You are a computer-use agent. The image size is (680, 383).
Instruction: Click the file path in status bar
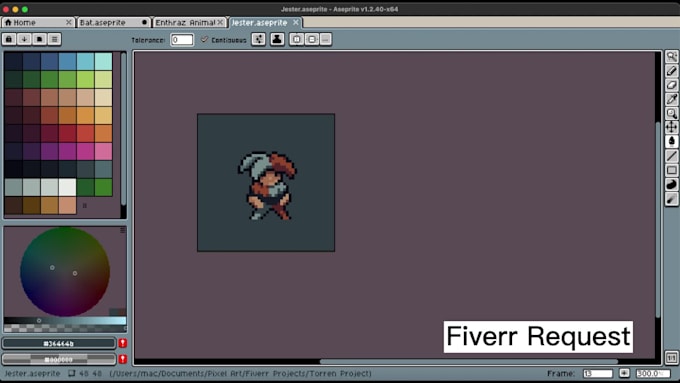pyautogui.click(x=240, y=373)
